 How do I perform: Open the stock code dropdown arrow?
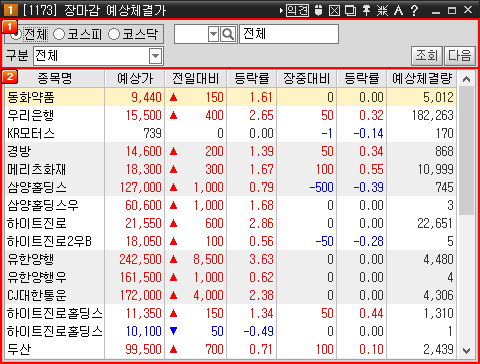(213, 34)
